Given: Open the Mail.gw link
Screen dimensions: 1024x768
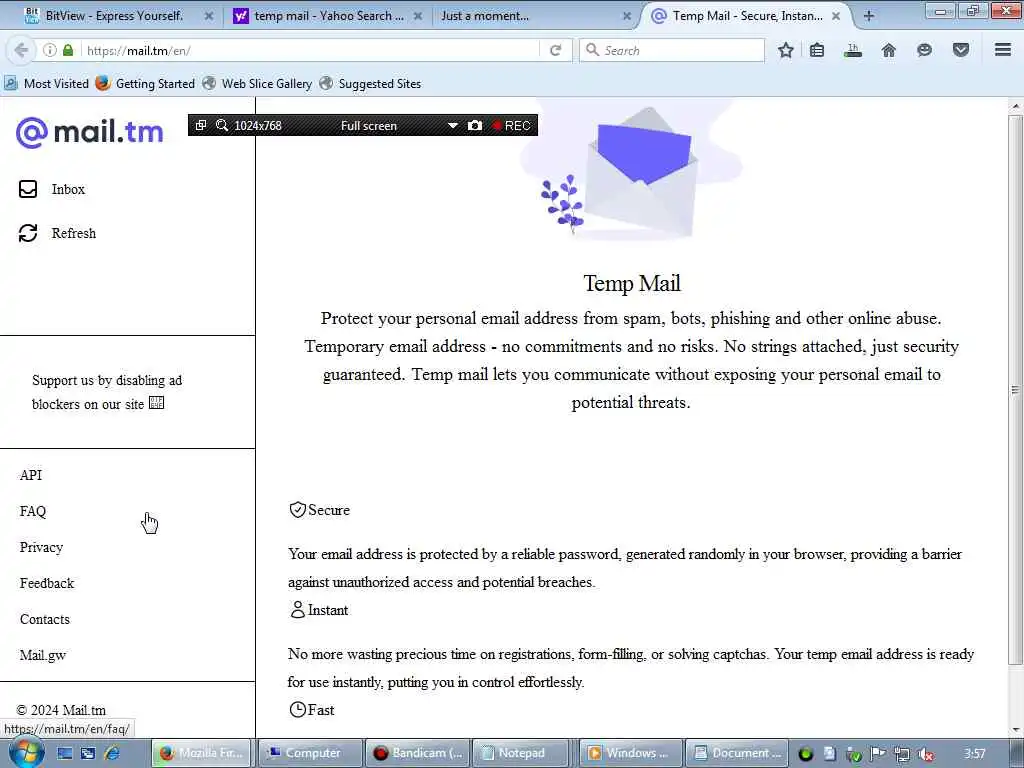Looking at the screenshot, I should pyautogui.click(x=42, y=655).
